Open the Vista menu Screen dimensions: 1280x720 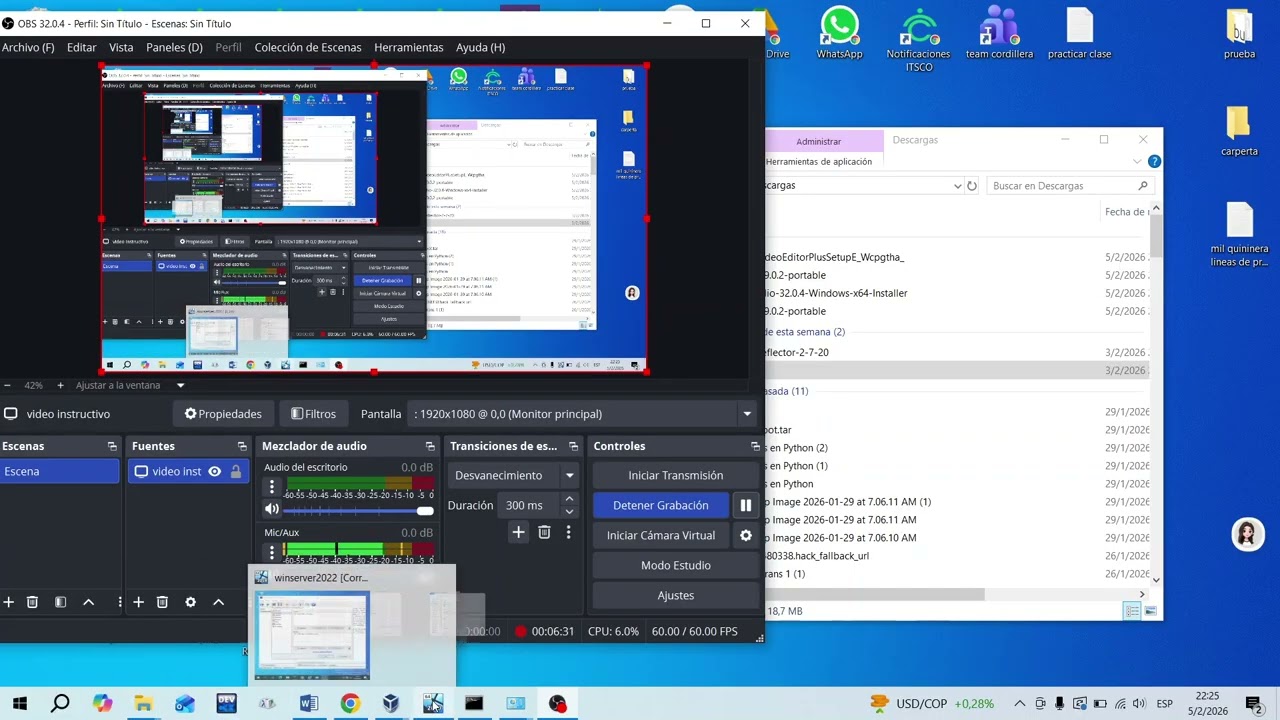pyautogui.click(x=121, y=47)
